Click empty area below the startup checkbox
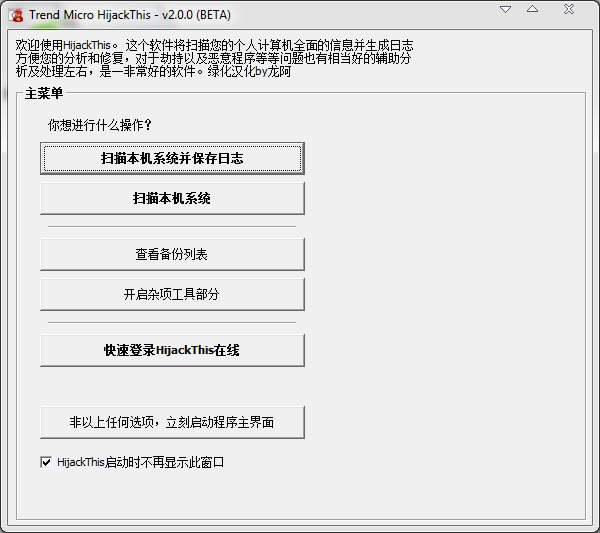Image resolution: width=600 pixels, height=533 pixels. pos(300,495)
